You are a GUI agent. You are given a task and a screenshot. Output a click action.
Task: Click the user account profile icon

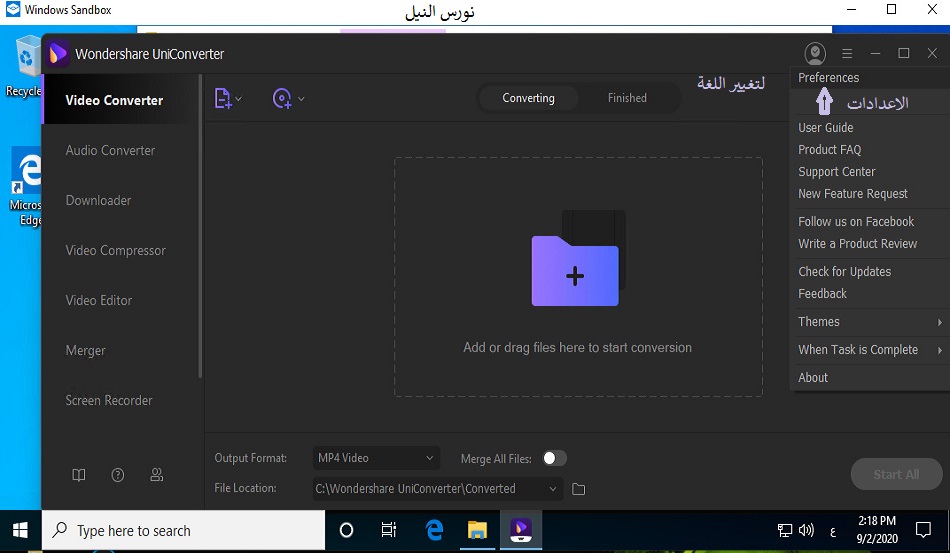(815, 53)
